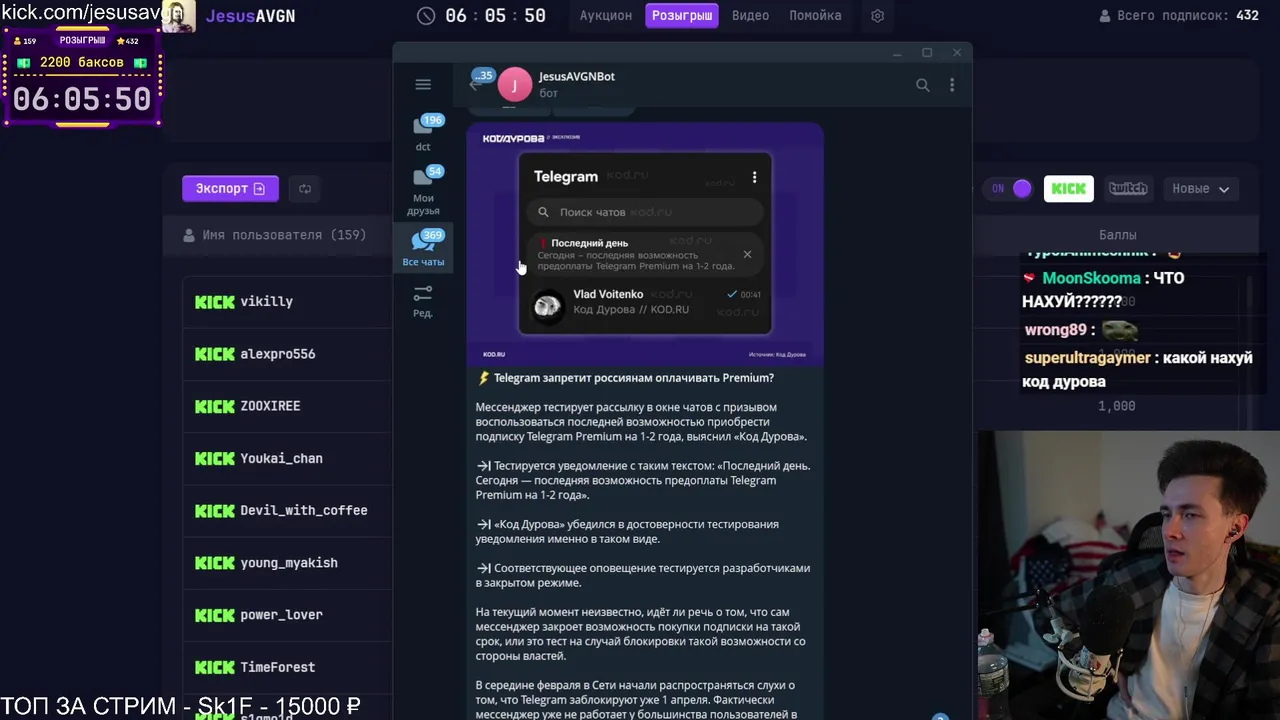Click the KICK icon beside power_lover
This screenshot has height=720, width=1280.
[x=215, y=615]
